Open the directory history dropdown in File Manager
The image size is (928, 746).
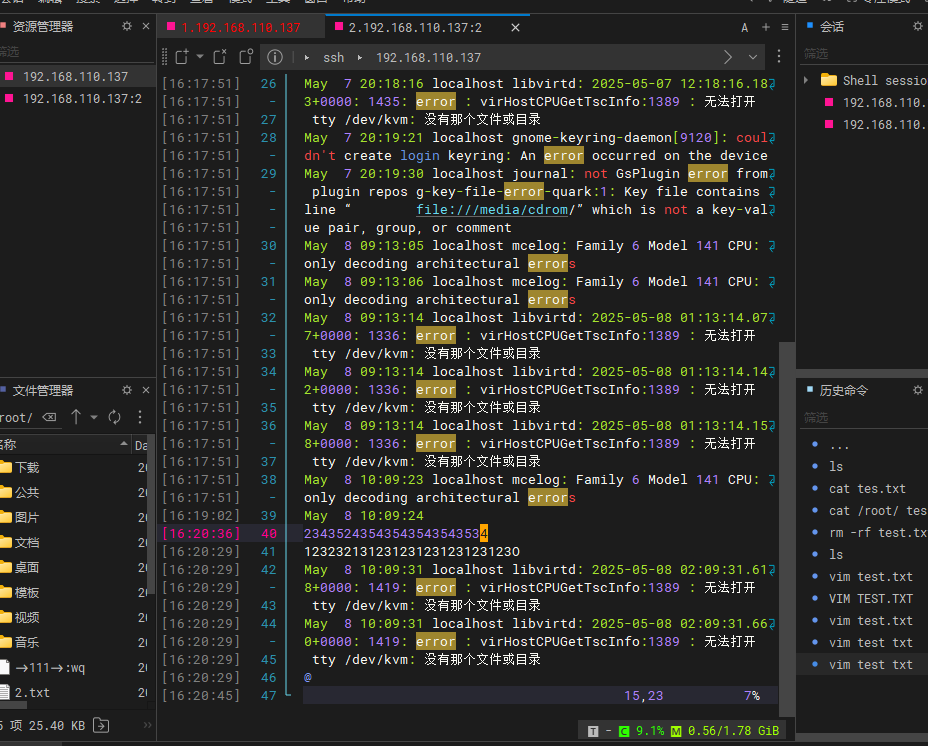[x=94, y=417]
